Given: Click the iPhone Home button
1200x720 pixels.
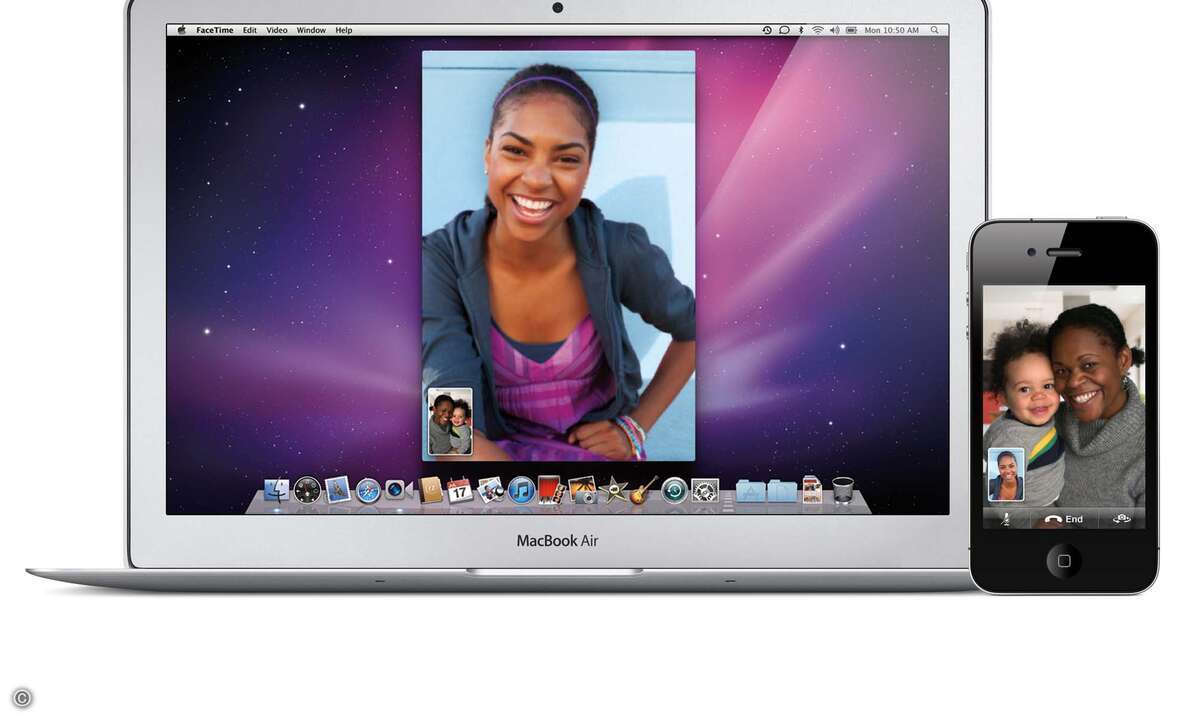Looking at the screenshot, I should pyautogui.click(x=1064, y=560).
